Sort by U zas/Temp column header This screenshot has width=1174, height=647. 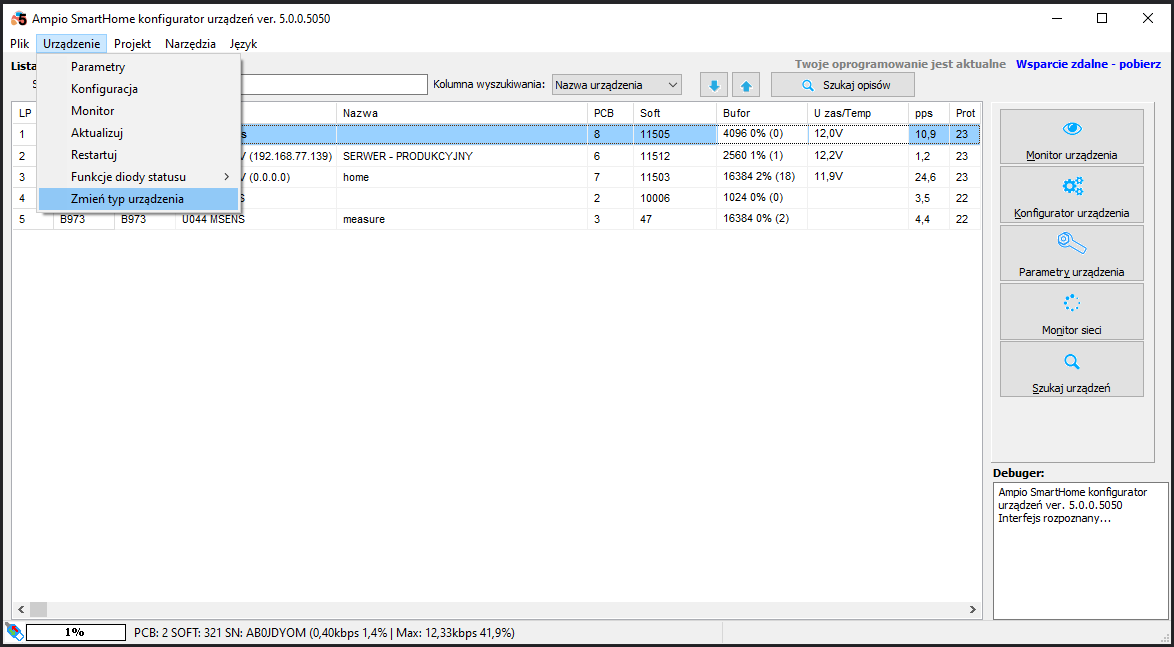point(857,112)
